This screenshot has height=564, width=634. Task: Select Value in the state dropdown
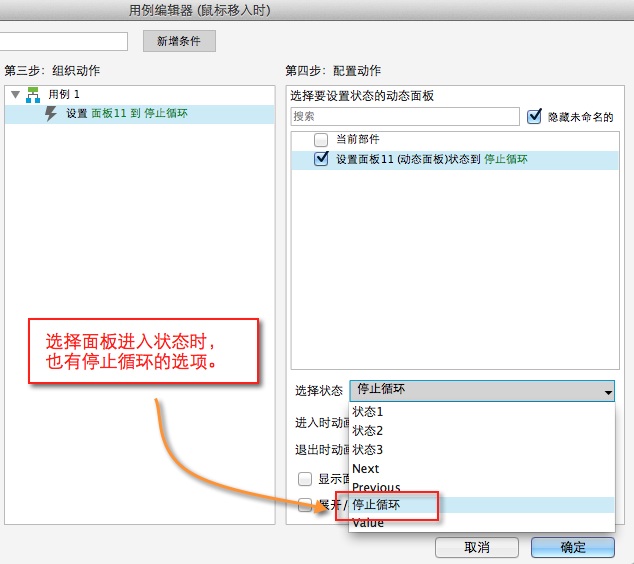(368, 523)
